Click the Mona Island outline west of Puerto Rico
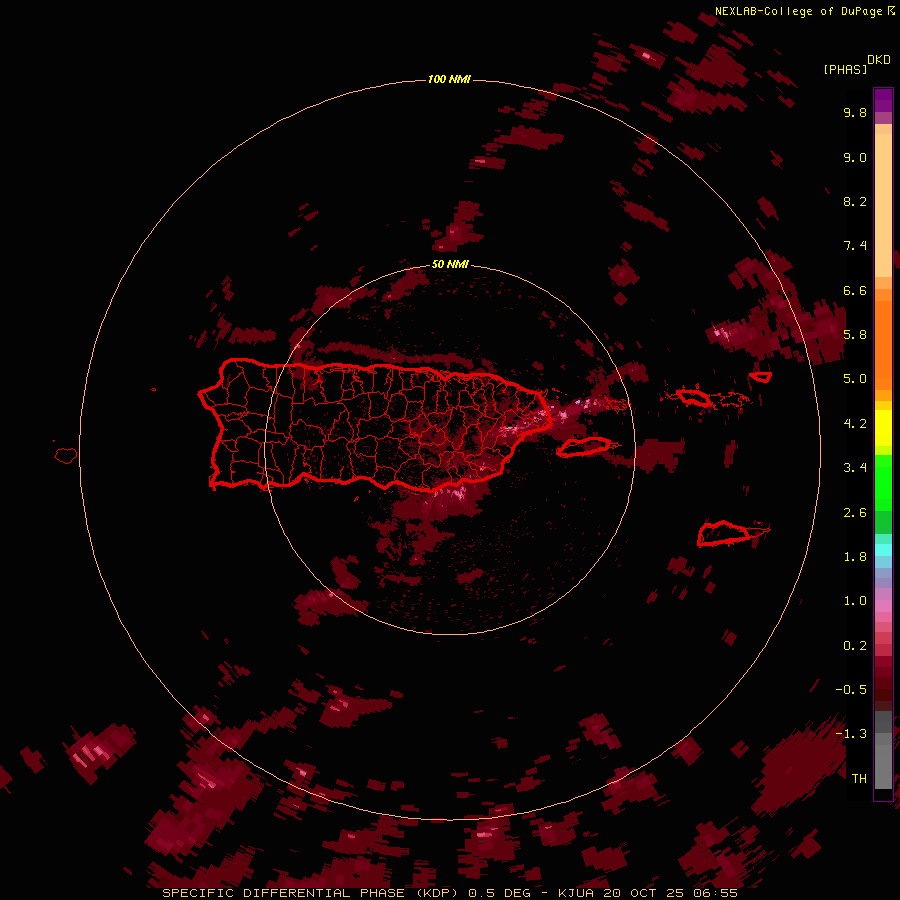 coord(66,456)
